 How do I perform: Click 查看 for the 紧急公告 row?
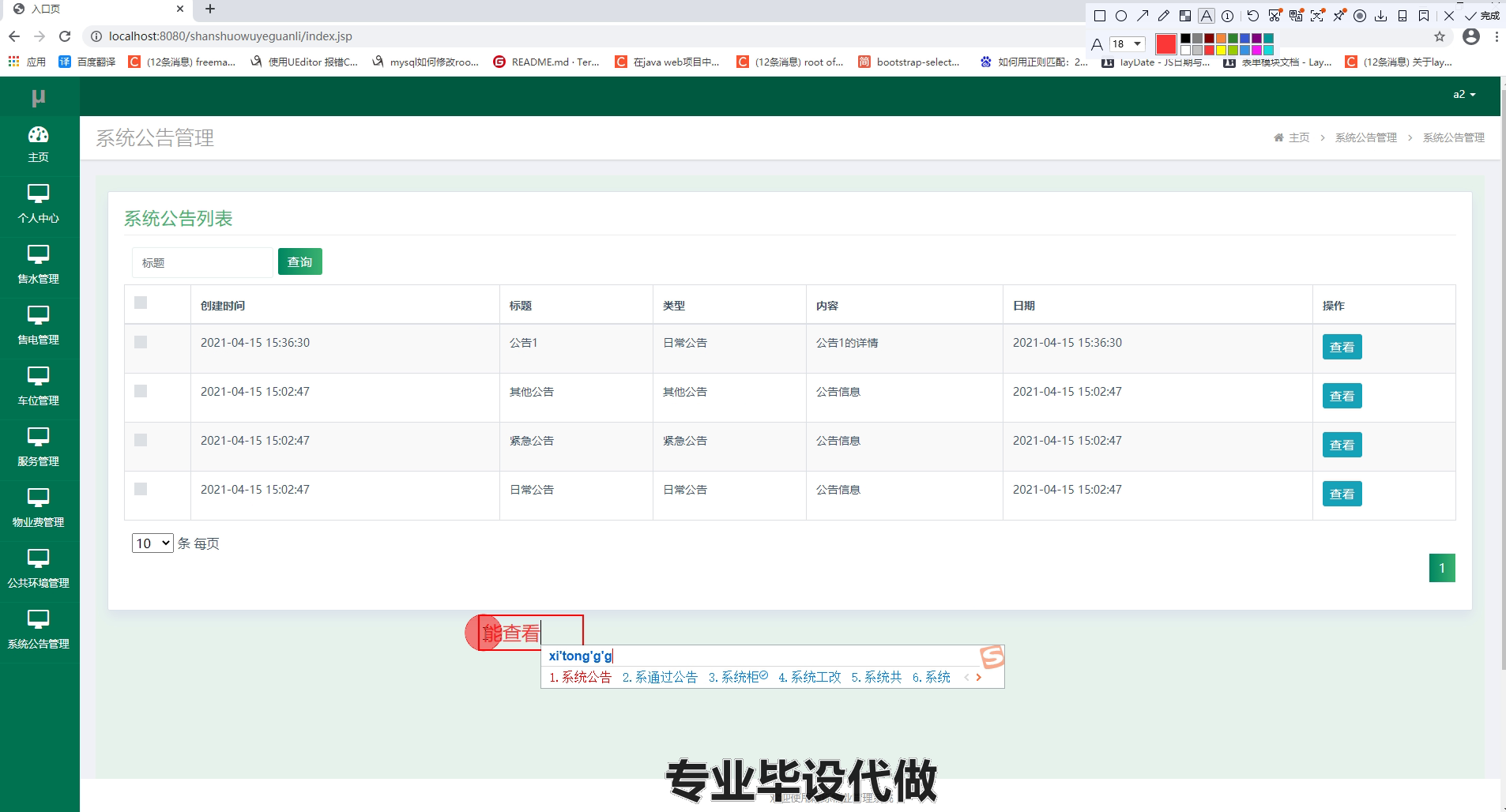(x=1342, y=445)
